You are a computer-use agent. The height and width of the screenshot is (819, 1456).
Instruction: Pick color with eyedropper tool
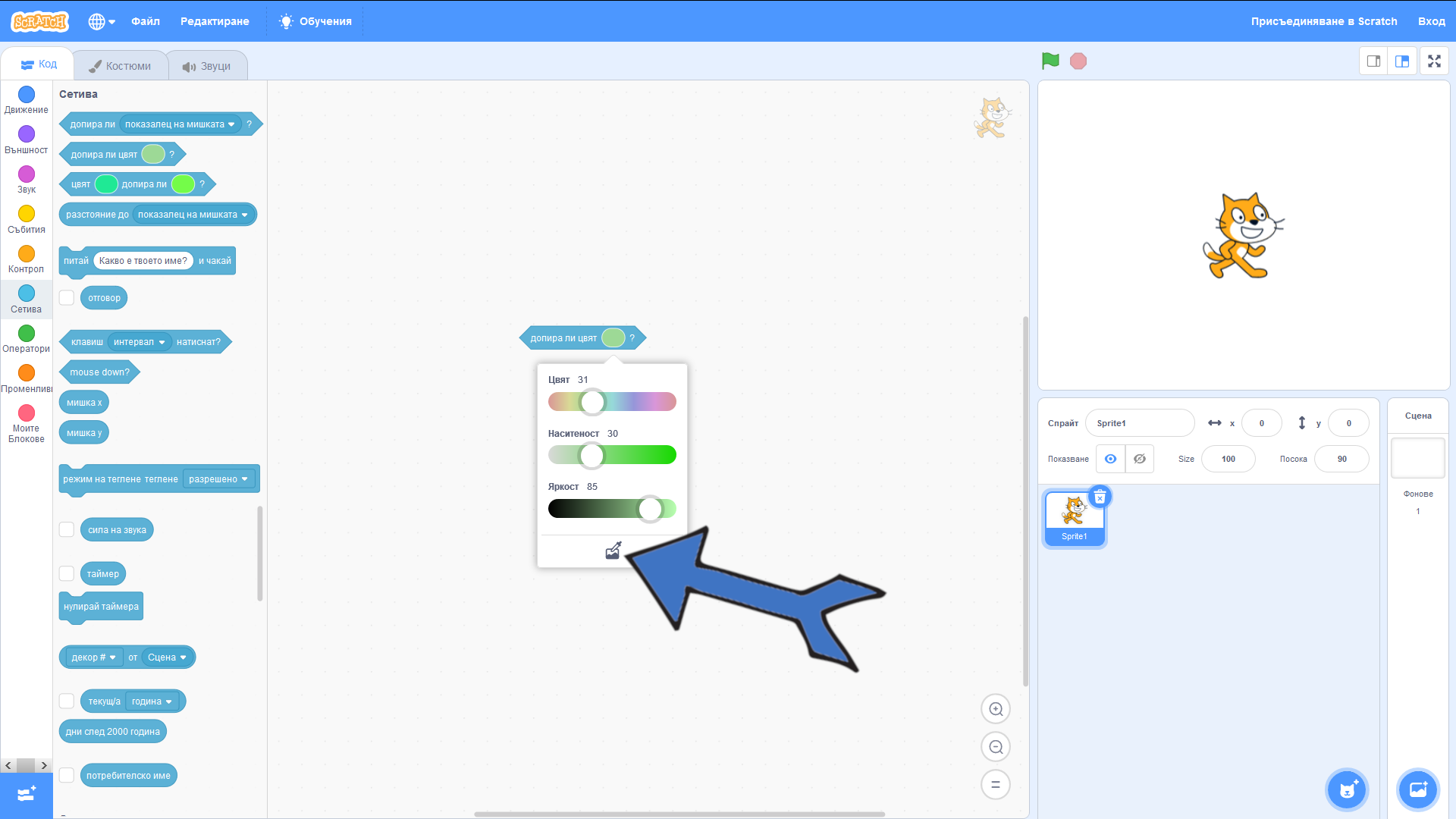click(613, 551)
